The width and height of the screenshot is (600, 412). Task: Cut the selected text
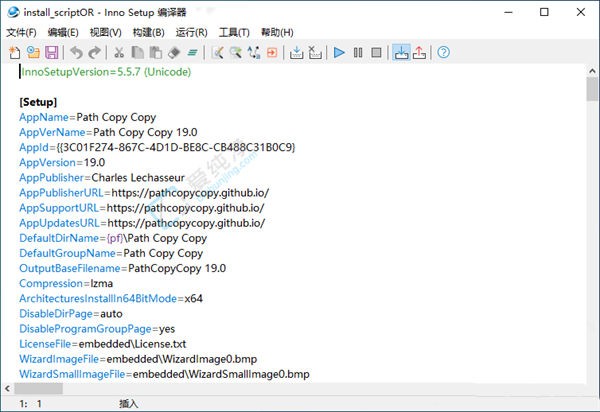click(119, 52)
